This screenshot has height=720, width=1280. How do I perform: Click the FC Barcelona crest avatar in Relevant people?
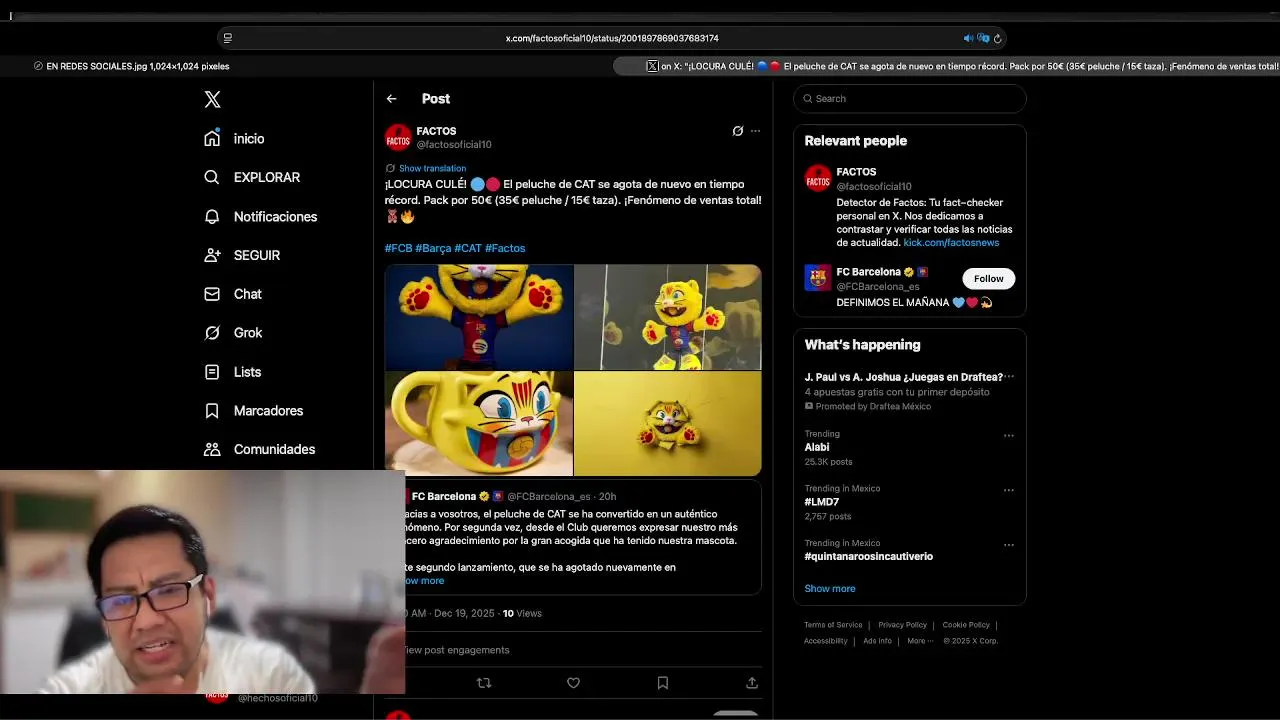818,278
